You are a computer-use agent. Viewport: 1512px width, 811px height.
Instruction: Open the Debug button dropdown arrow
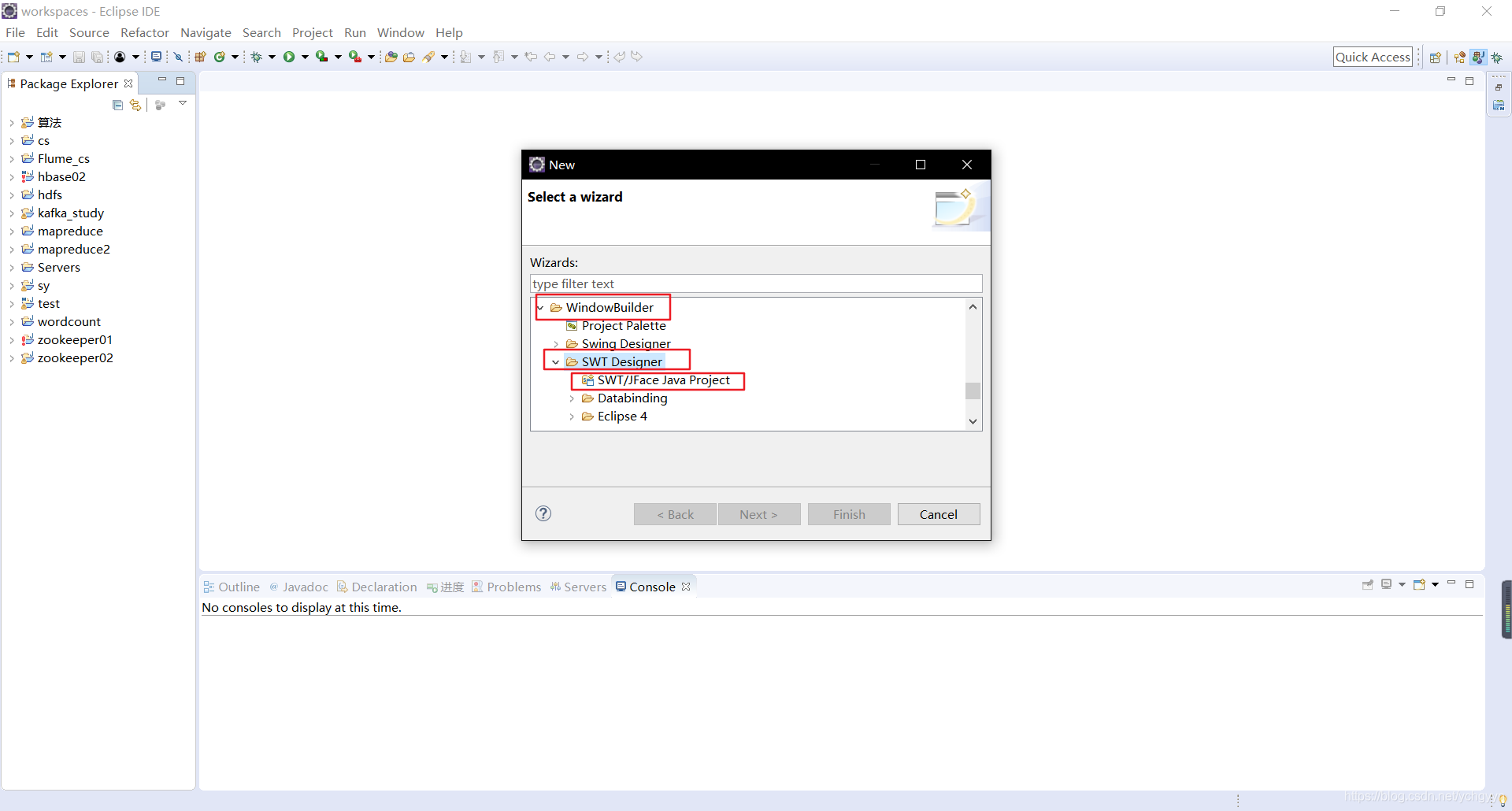tap(272, 57)
